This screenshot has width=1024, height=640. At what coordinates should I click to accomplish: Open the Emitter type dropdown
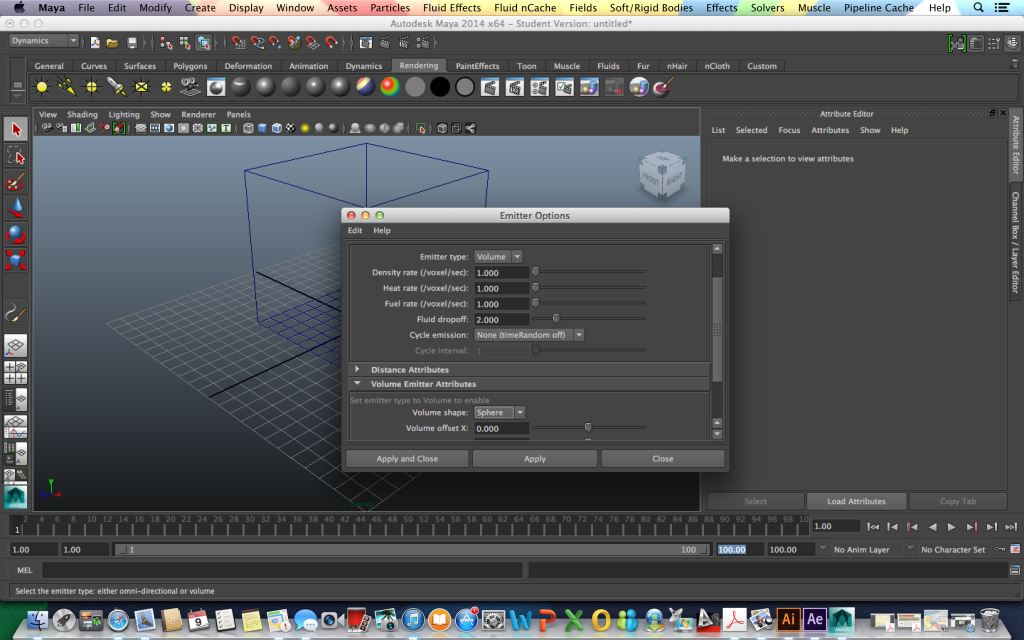pyautogui.click(x=497, y=256)
